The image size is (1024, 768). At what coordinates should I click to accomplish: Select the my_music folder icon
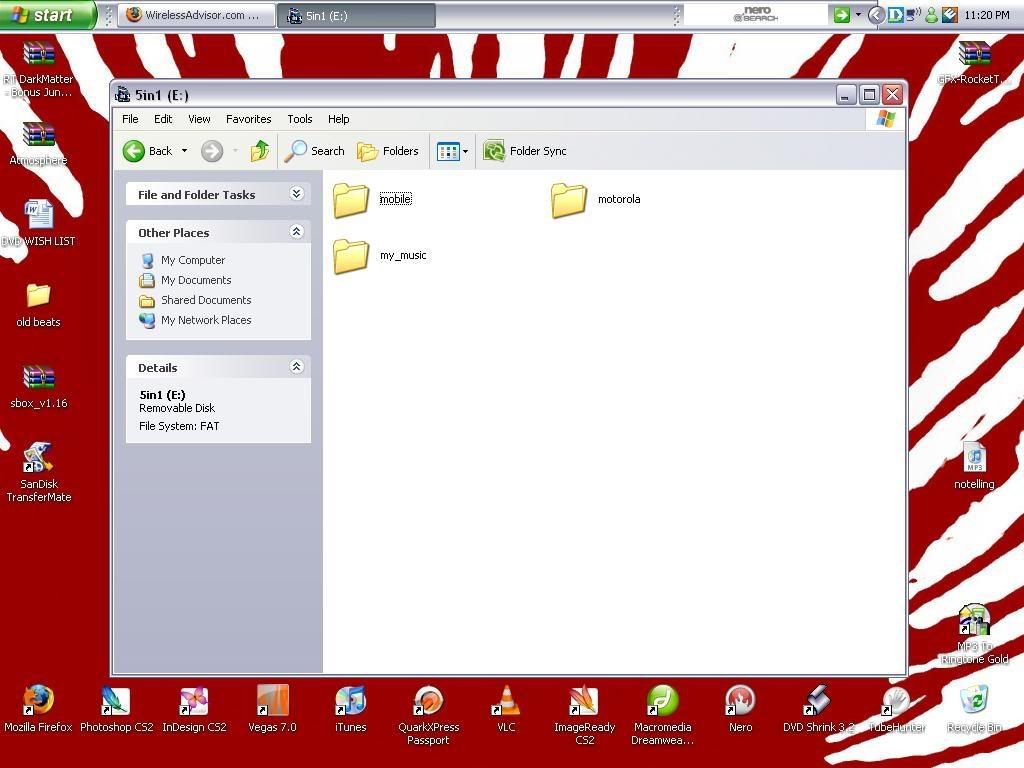[351, 256]
